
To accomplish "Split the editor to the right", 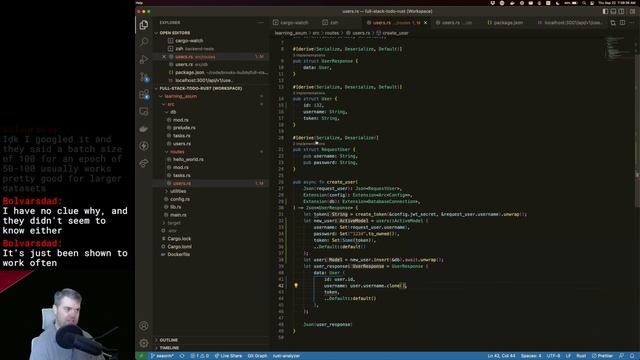I will pos(622,23).
